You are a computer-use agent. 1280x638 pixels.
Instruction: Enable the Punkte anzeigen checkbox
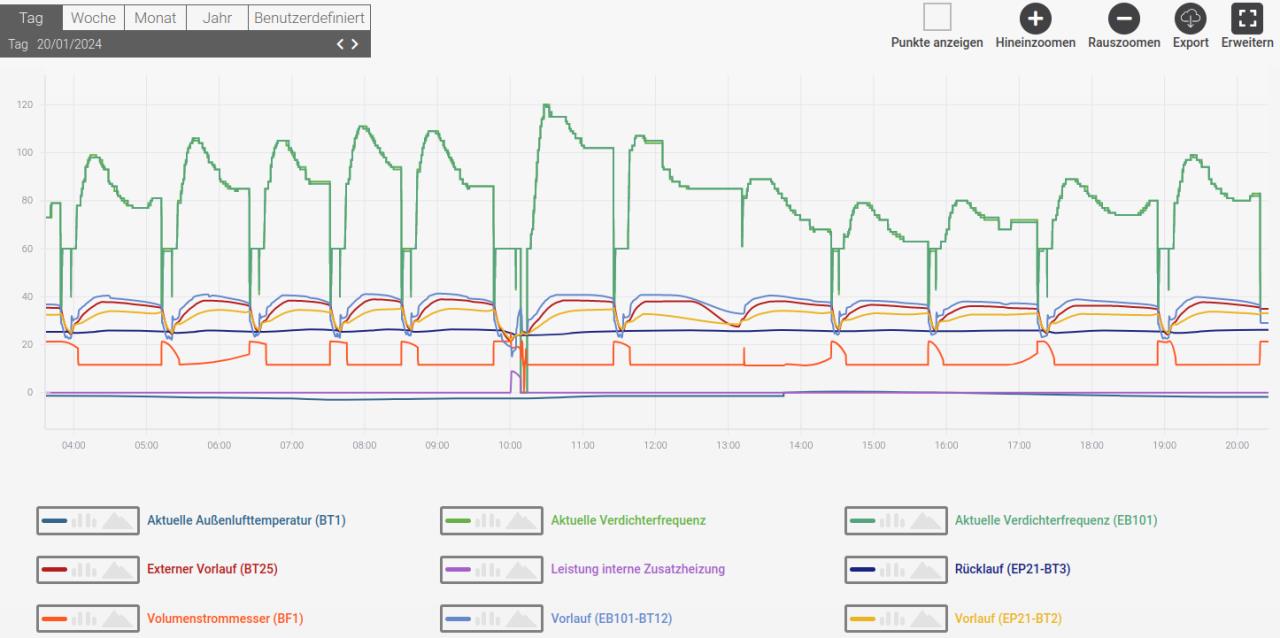(937, 17)
